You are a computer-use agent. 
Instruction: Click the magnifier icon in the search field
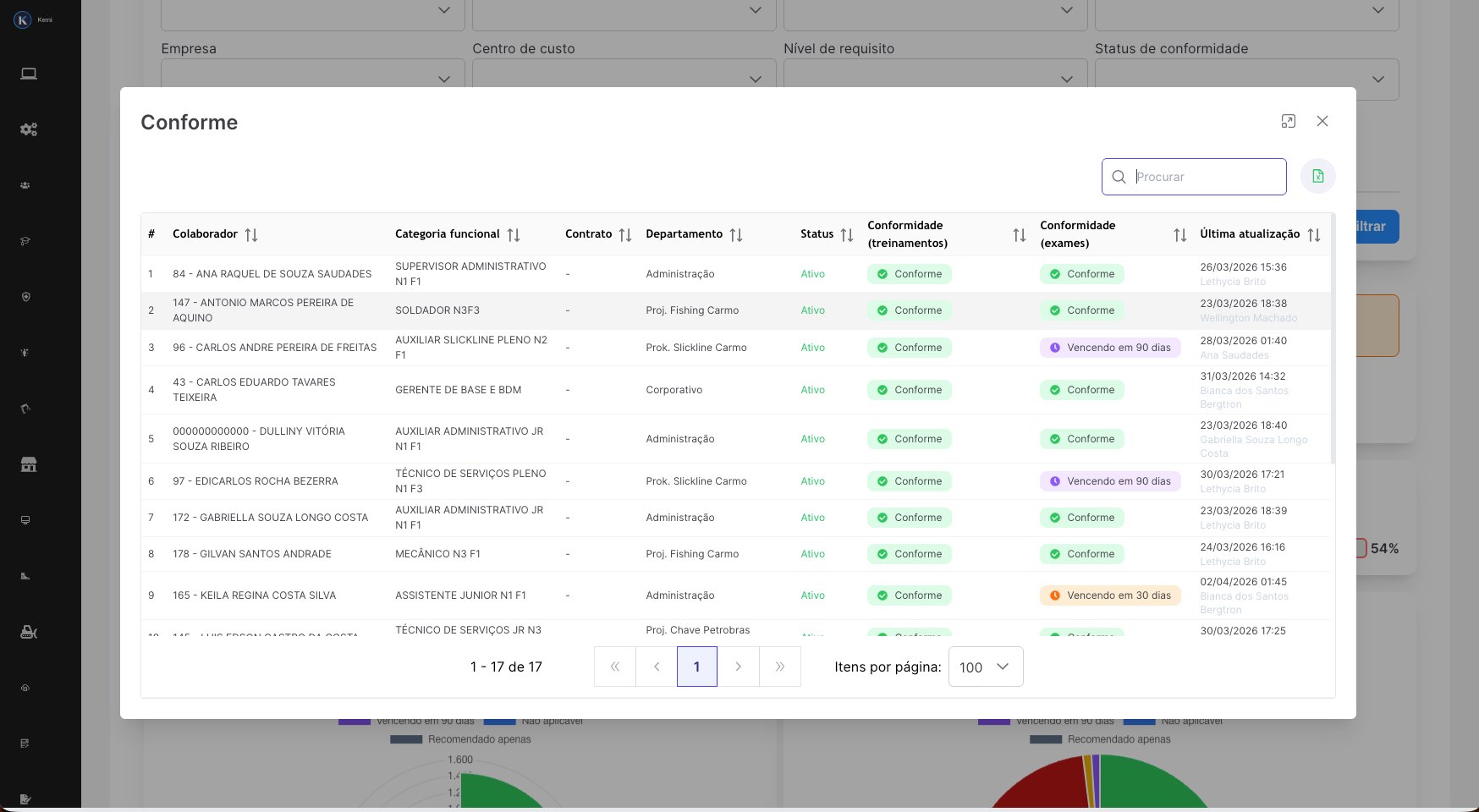(x=1119, y=177)
